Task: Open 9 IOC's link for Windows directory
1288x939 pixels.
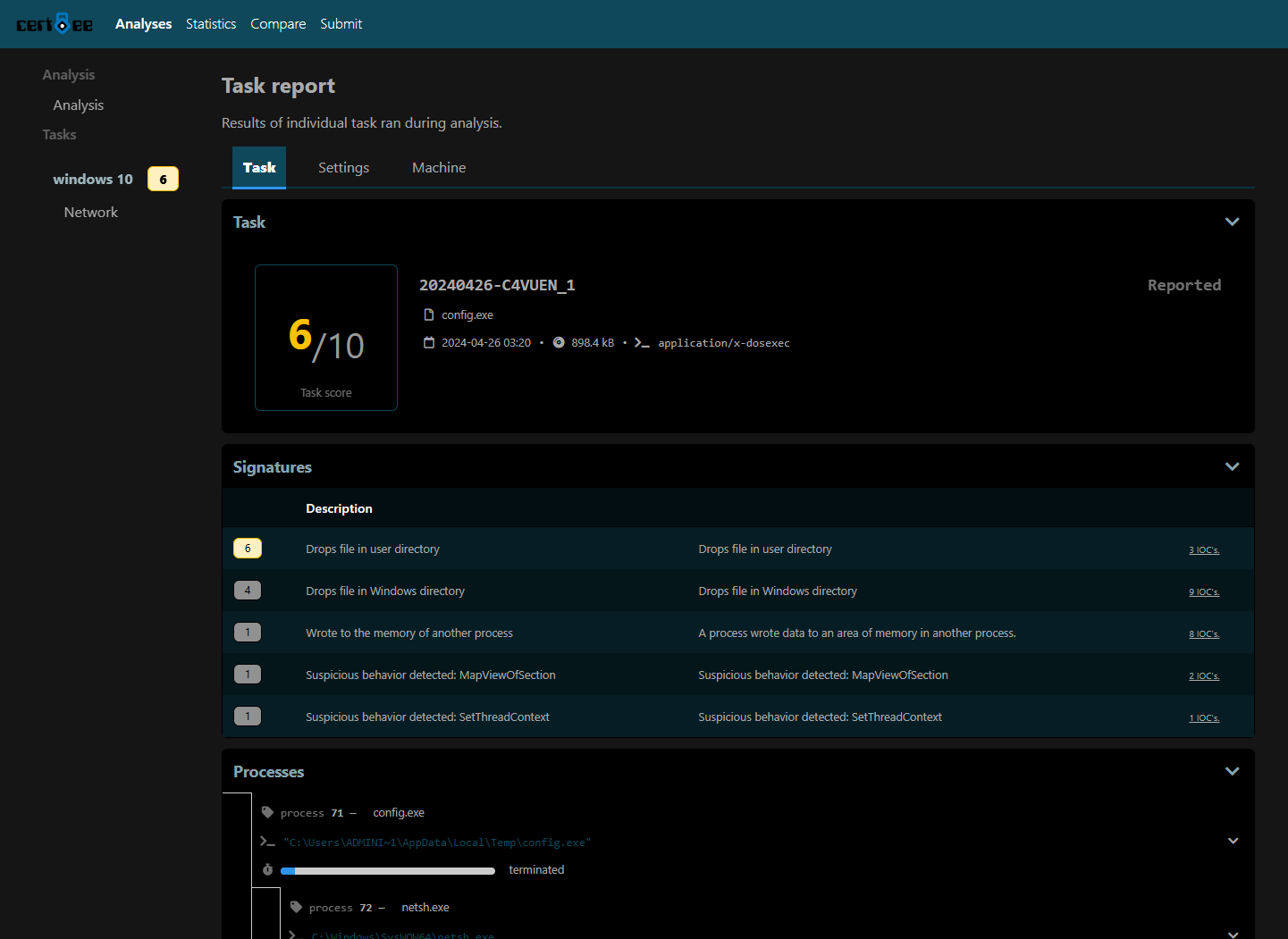Action: 1203,592
